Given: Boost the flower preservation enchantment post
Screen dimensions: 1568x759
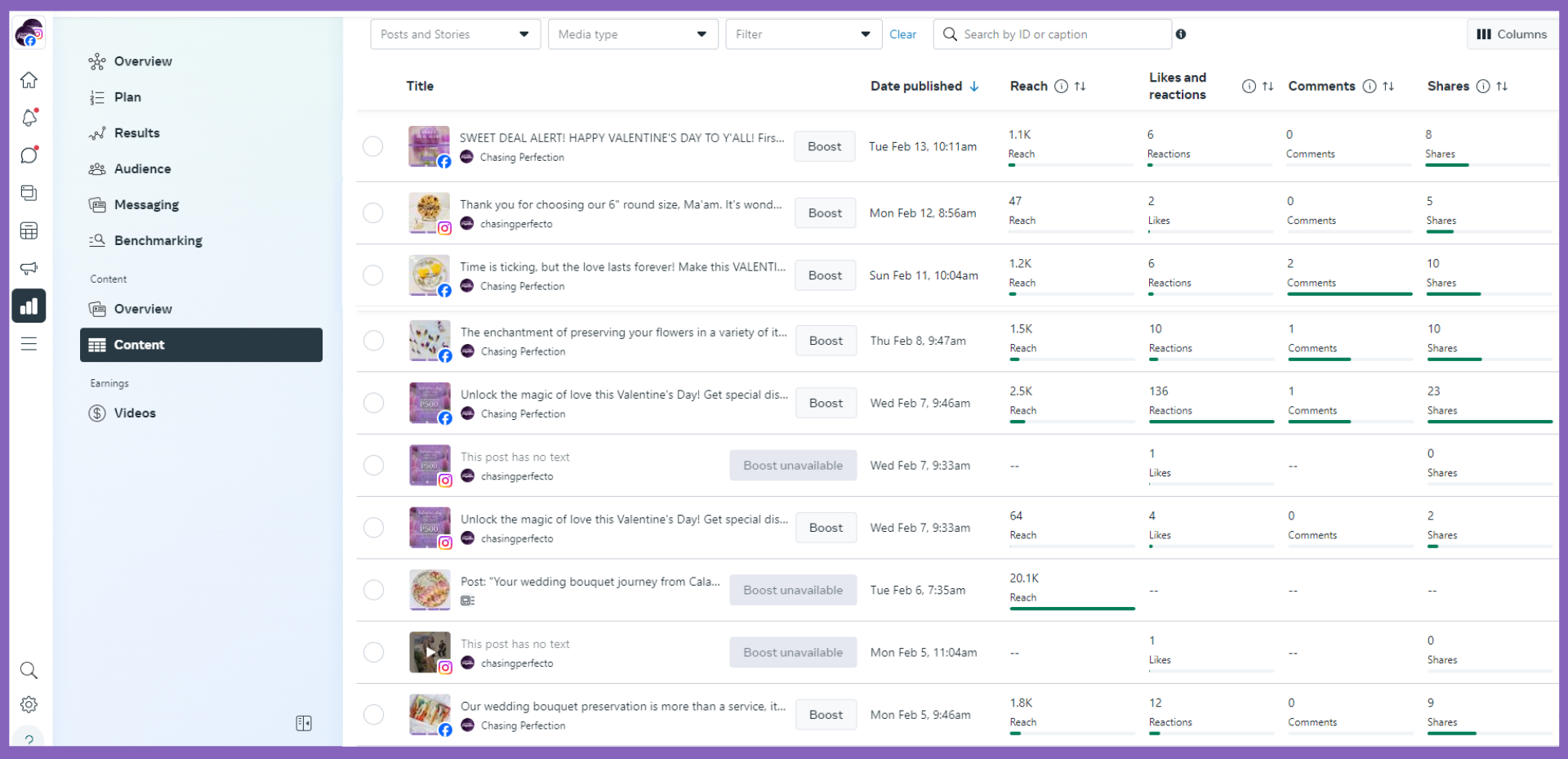Looking at the screenshot, I should 826,341.
